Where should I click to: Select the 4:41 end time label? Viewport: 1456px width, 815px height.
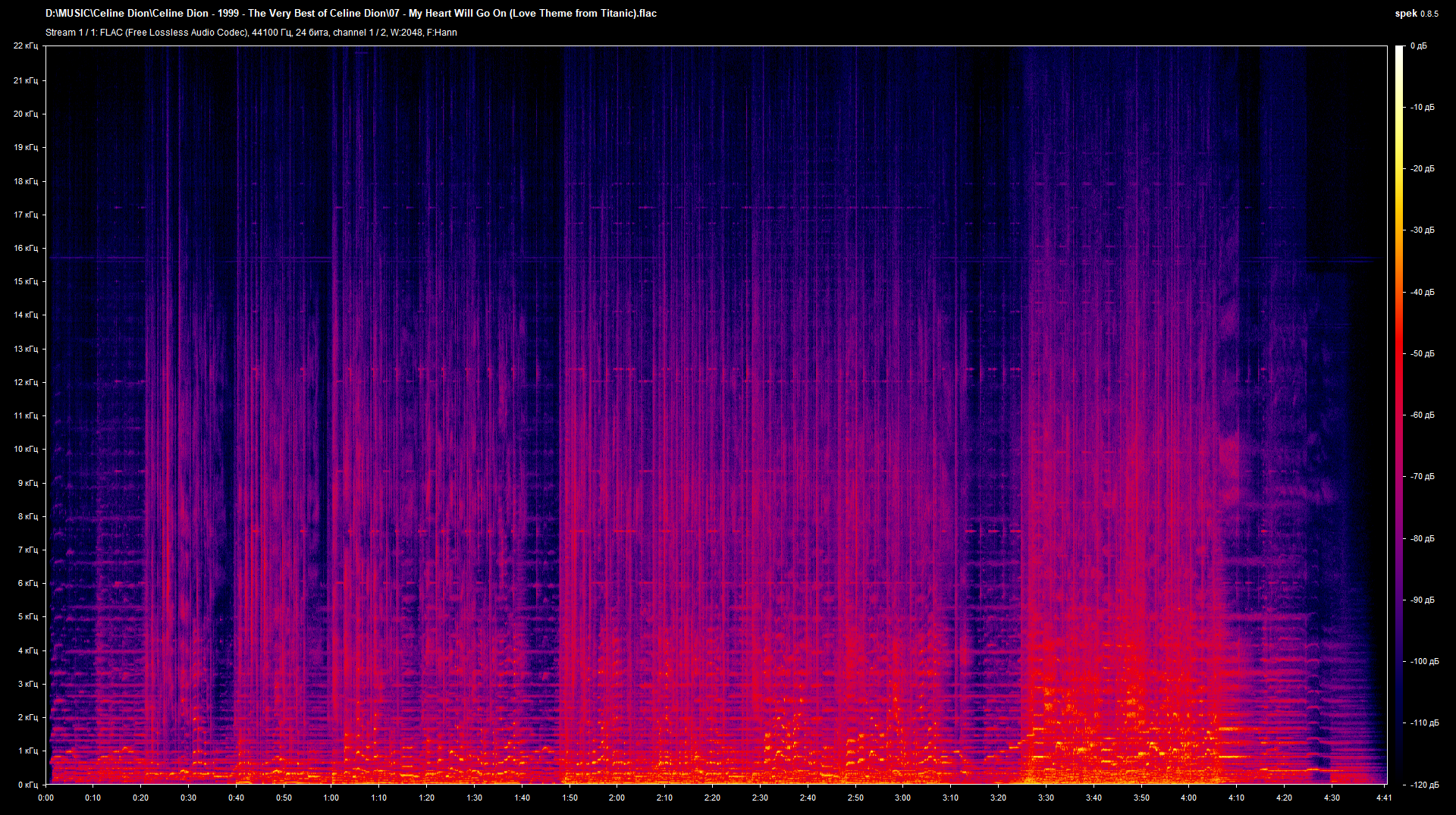(x=1383, y=798)
